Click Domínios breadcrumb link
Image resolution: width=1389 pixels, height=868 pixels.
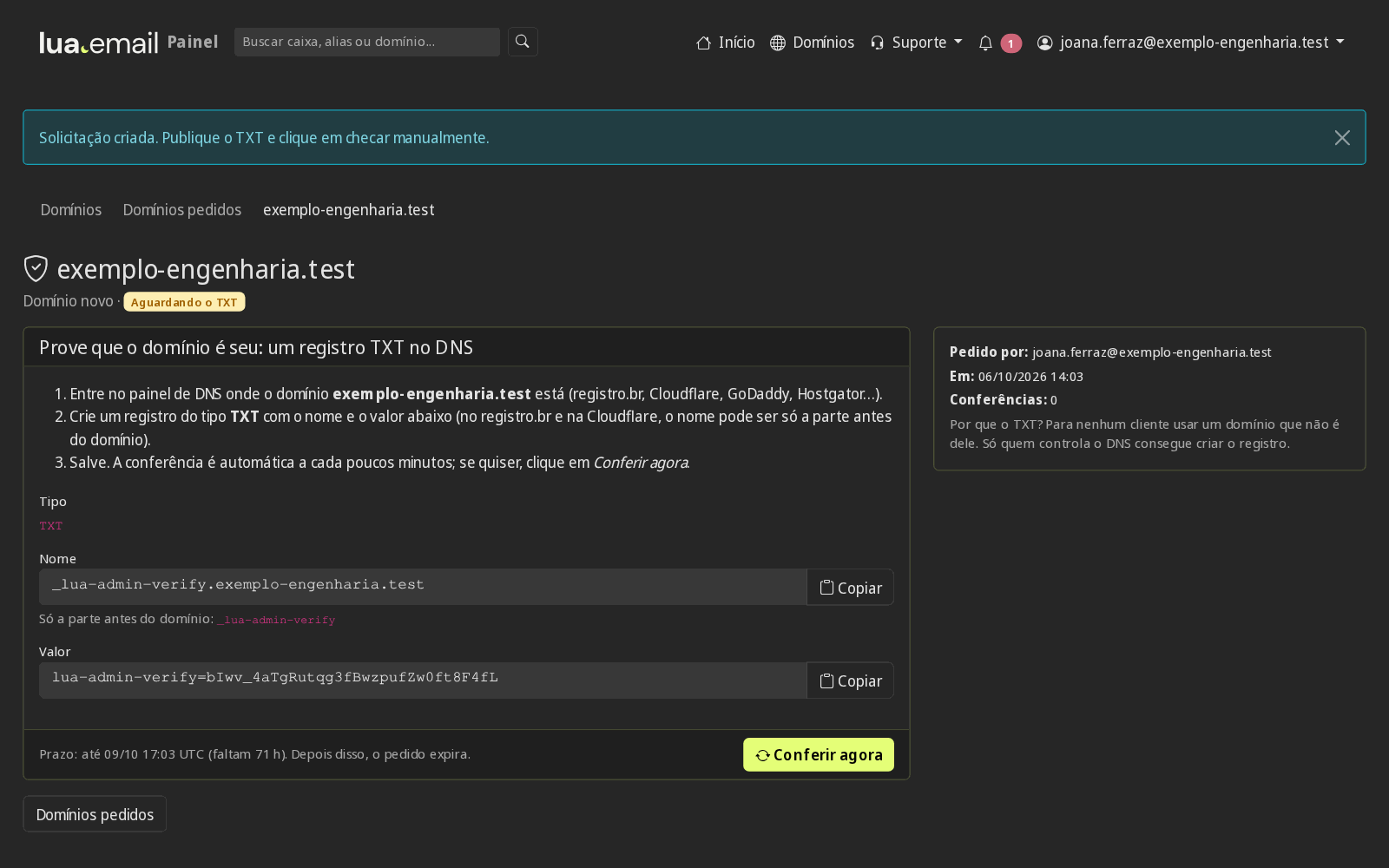click(x=71, y=209)
